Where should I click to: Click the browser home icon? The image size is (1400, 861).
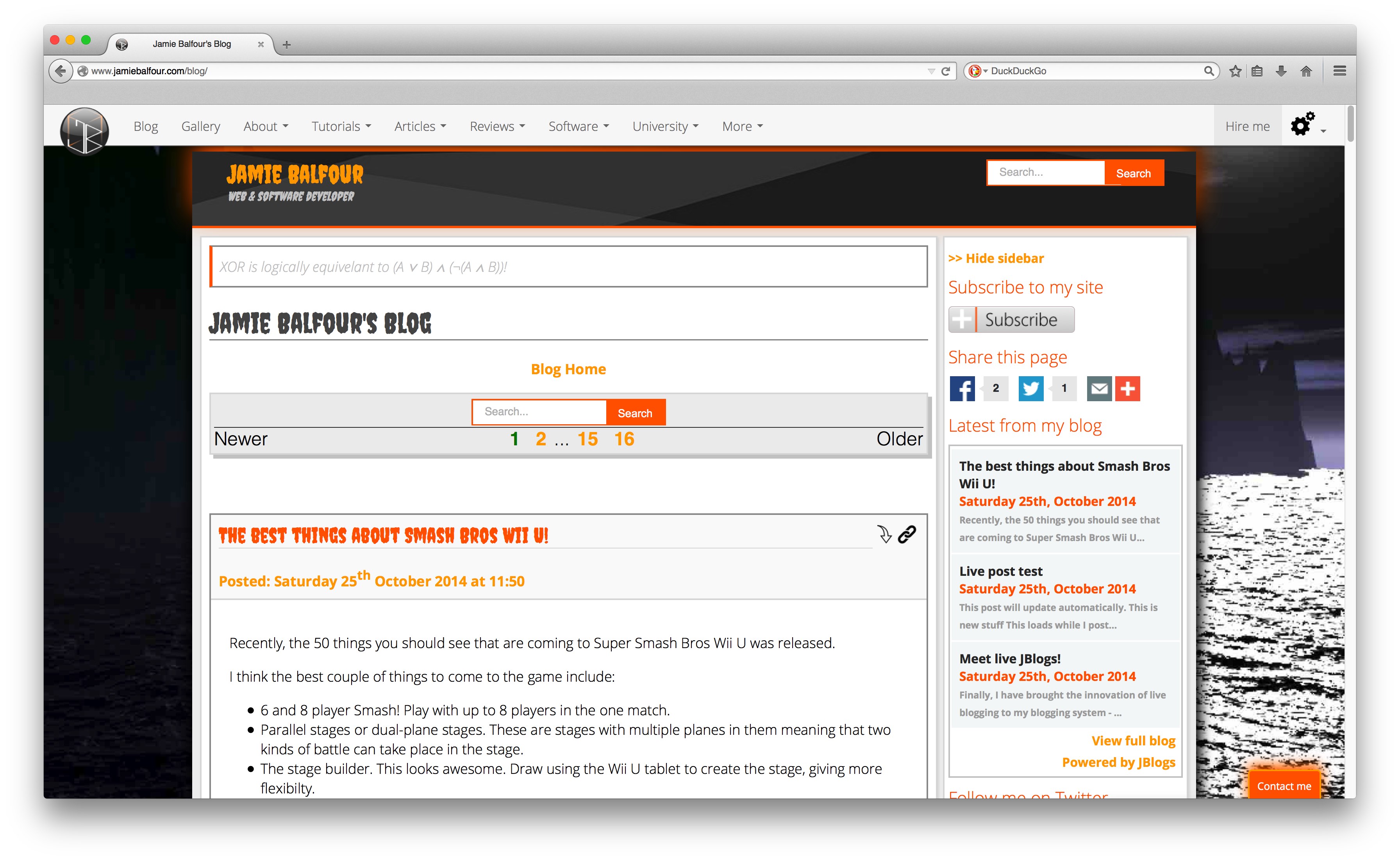[x=1306, y=71]
